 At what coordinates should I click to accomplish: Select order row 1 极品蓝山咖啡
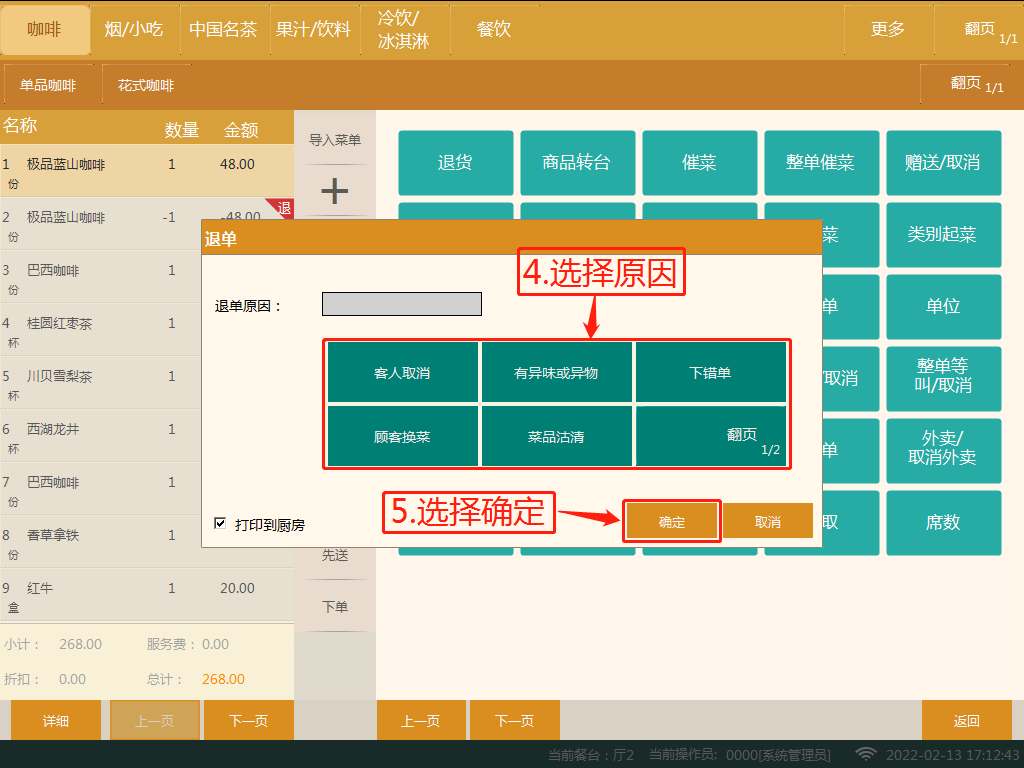tap(147, 170)
